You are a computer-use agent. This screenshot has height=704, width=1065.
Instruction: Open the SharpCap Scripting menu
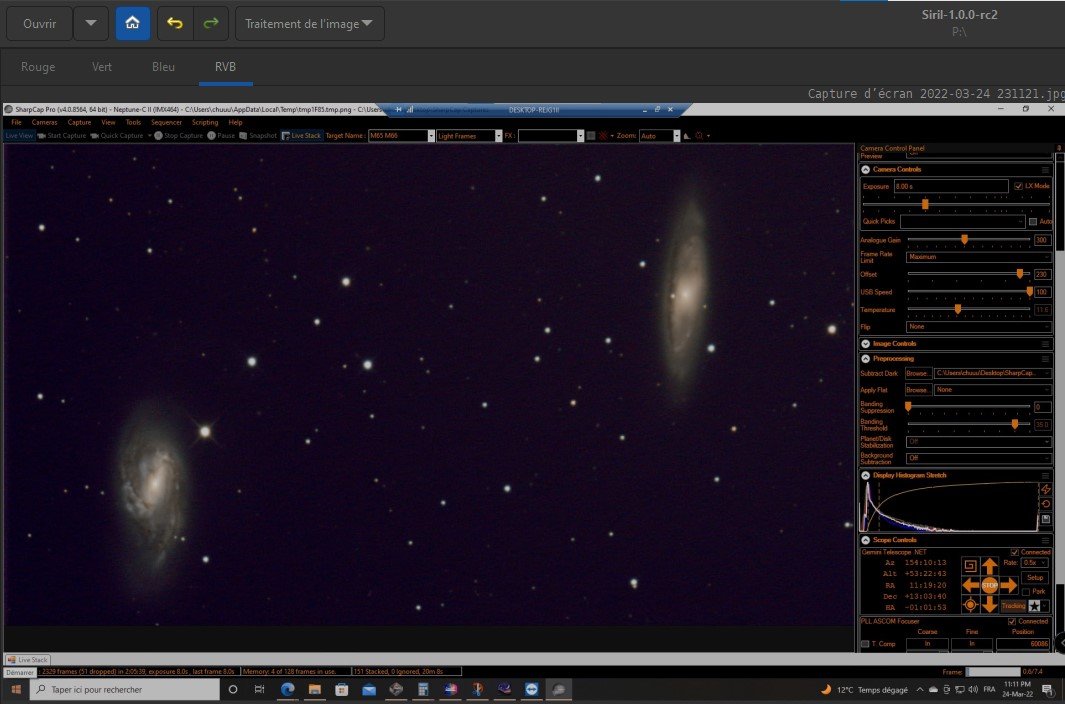tap(205, 122)
